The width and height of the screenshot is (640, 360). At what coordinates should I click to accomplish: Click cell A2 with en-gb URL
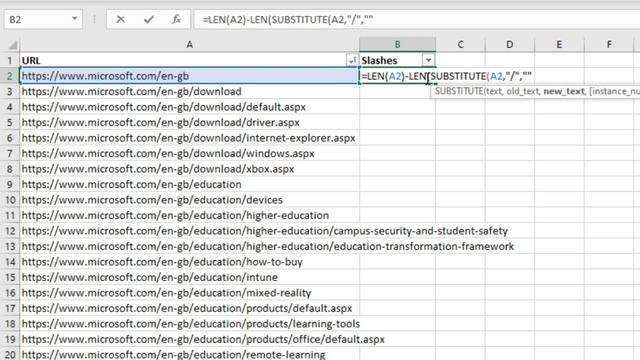click(x=189, y=76)
